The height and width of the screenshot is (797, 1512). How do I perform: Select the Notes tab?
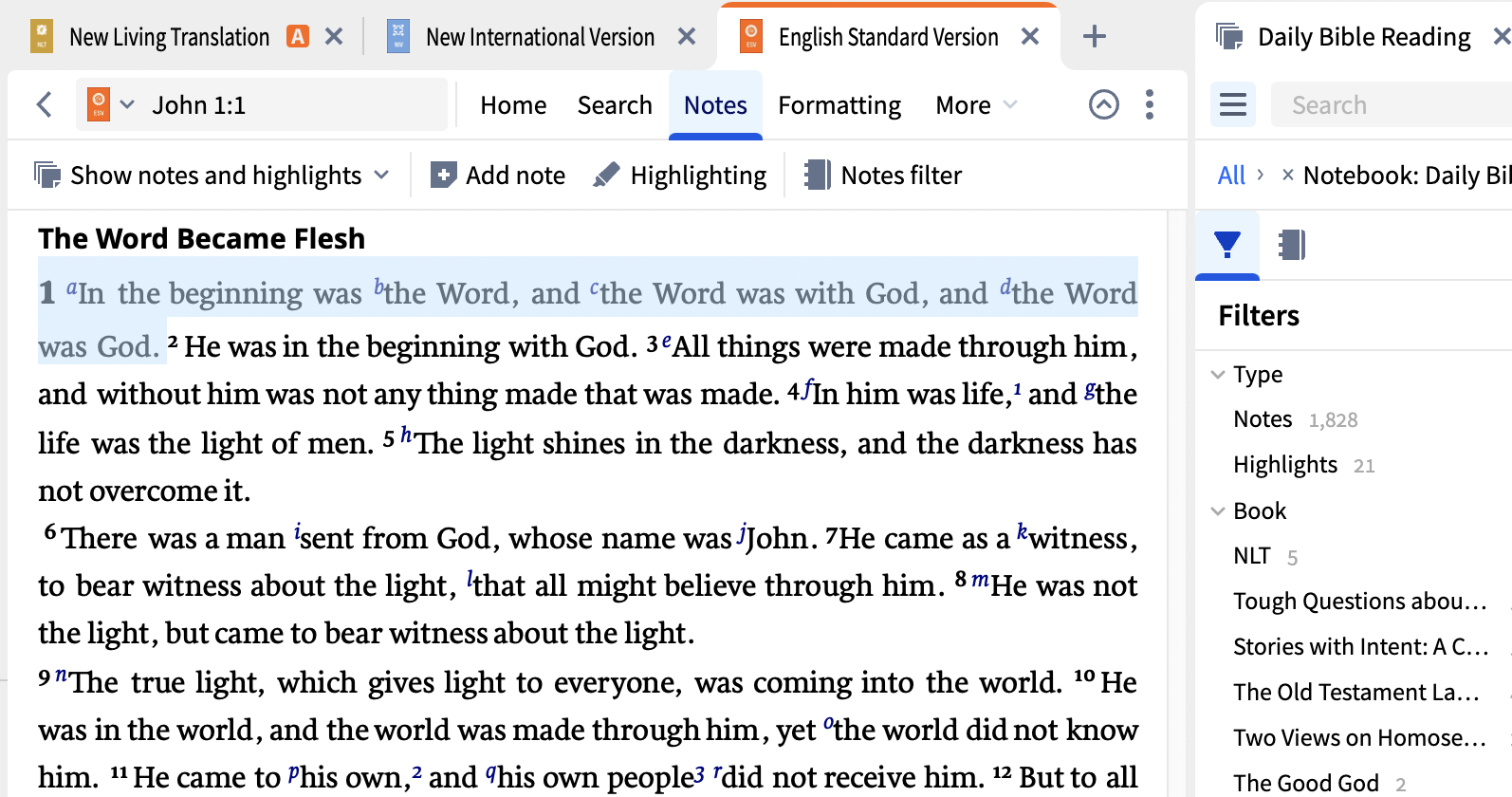(x=715, y=104)
